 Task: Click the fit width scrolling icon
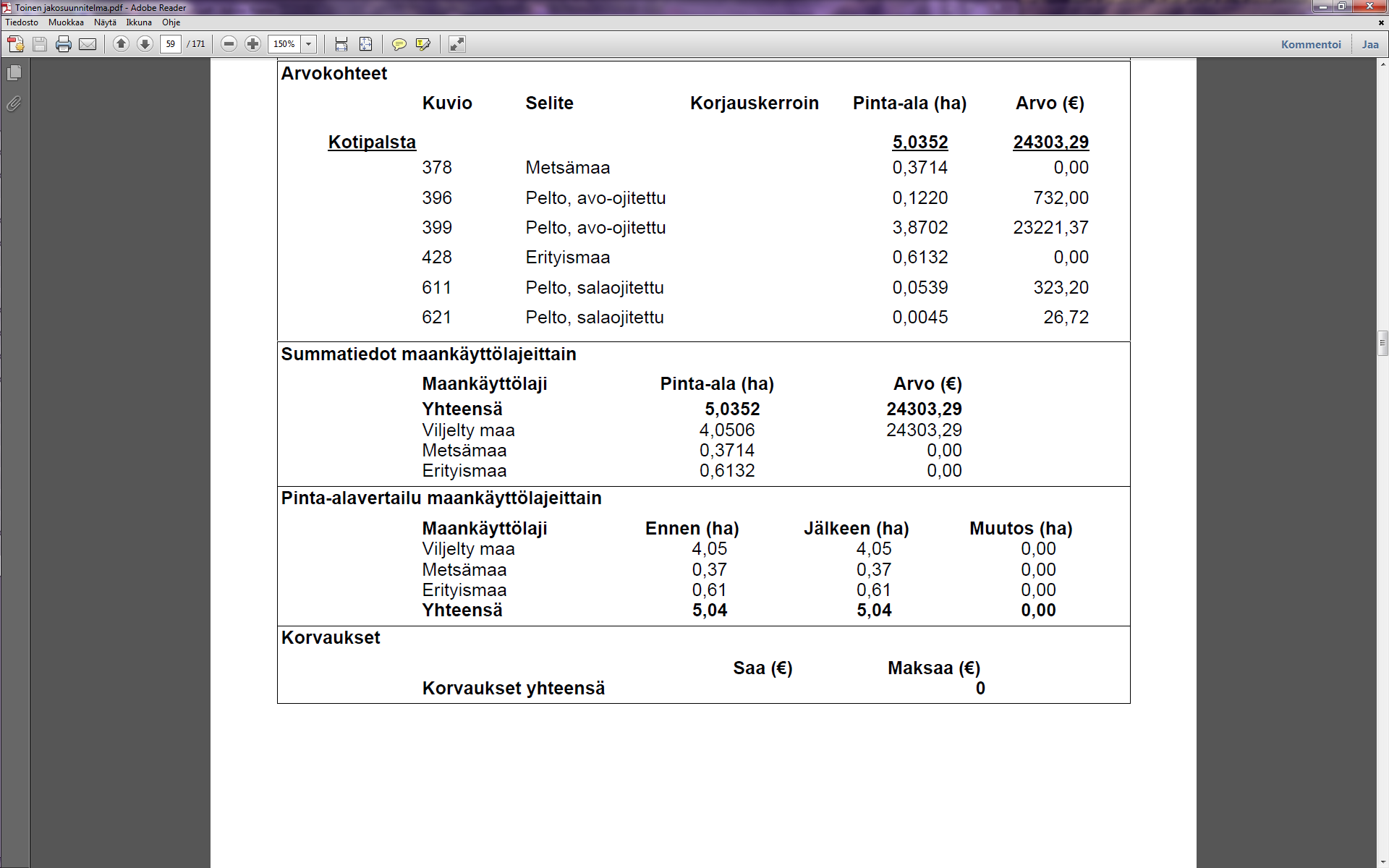point(341,44)
